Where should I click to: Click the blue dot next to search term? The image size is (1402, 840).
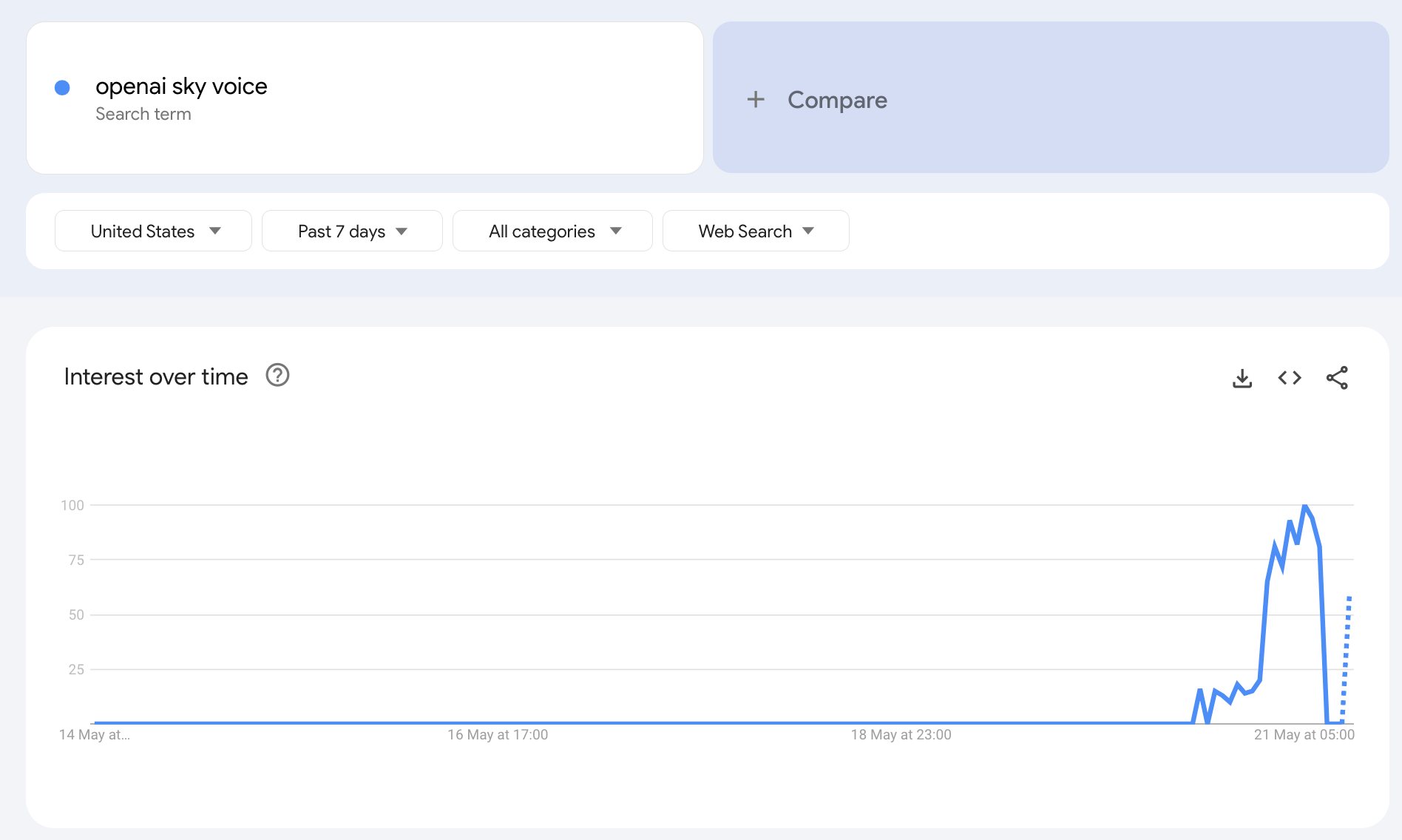coord(64,87)
